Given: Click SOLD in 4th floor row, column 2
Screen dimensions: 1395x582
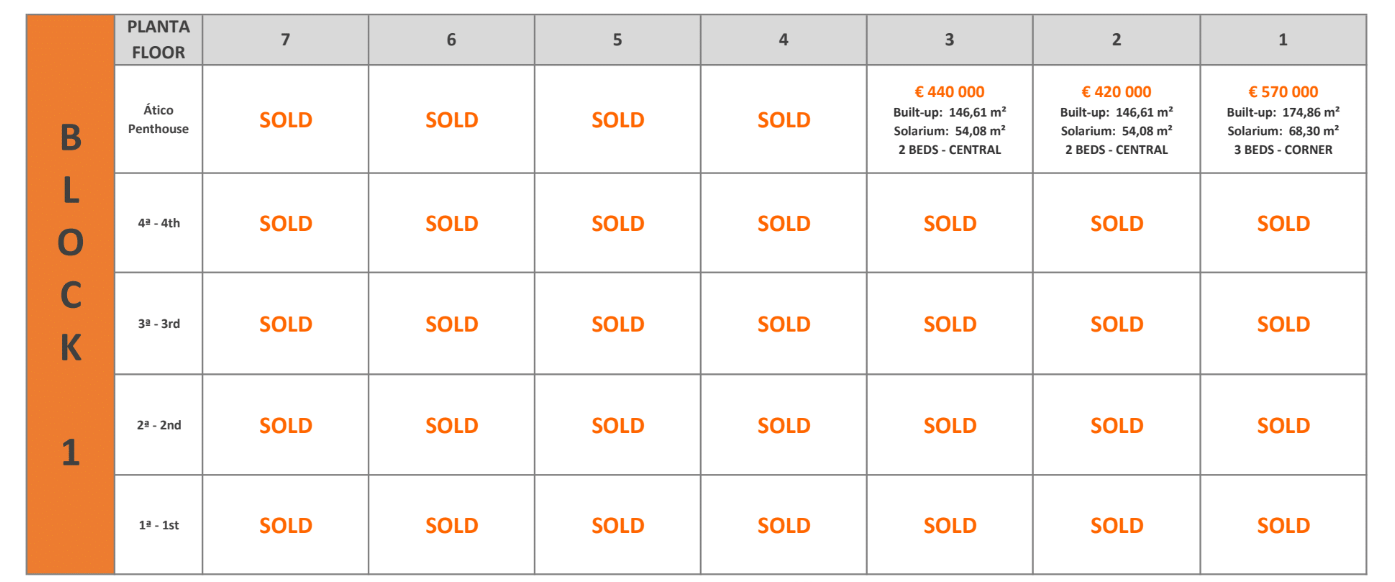Looking at the screenshot, I should click(1116, 223).
